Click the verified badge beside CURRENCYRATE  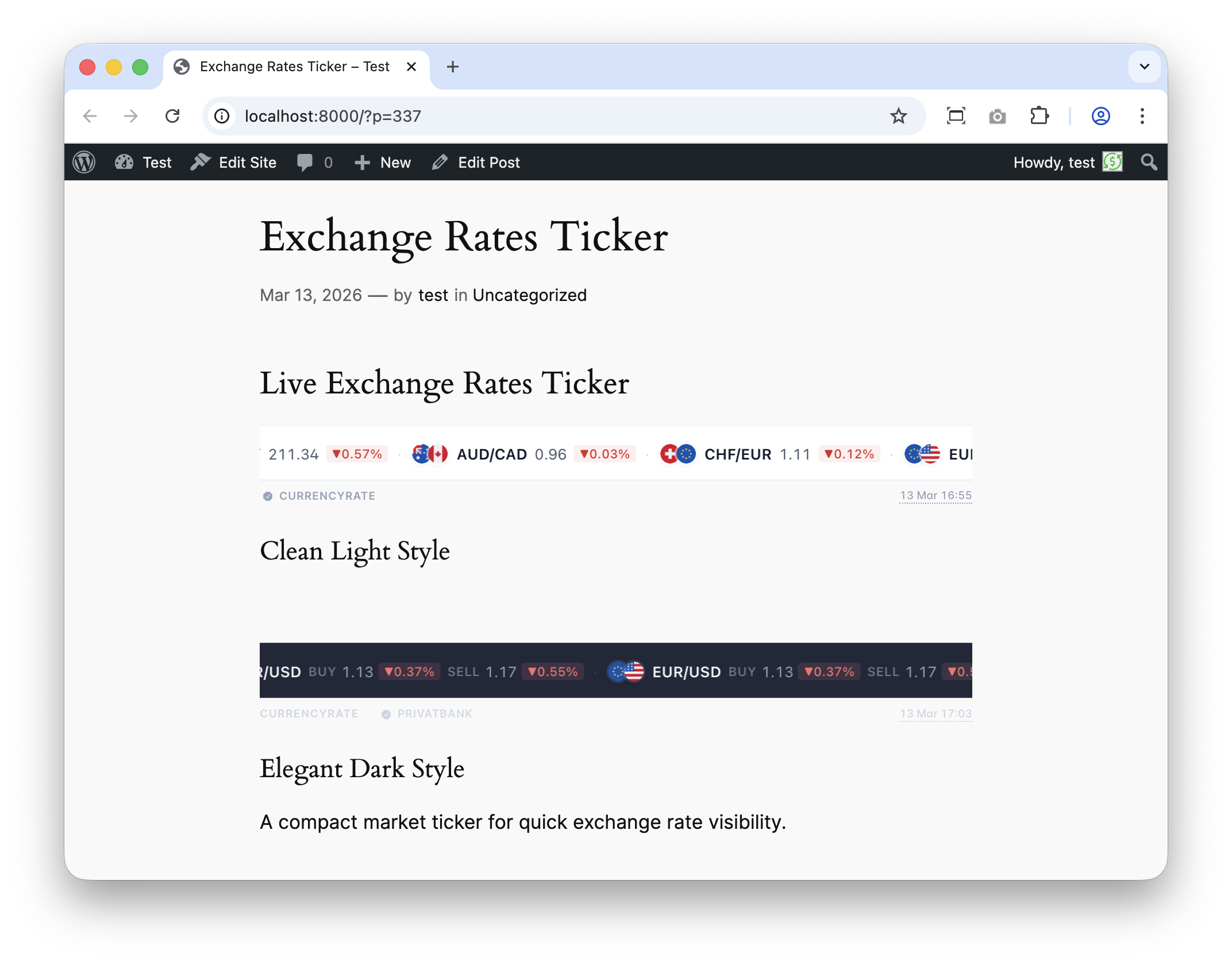click(x=268, y=496)
